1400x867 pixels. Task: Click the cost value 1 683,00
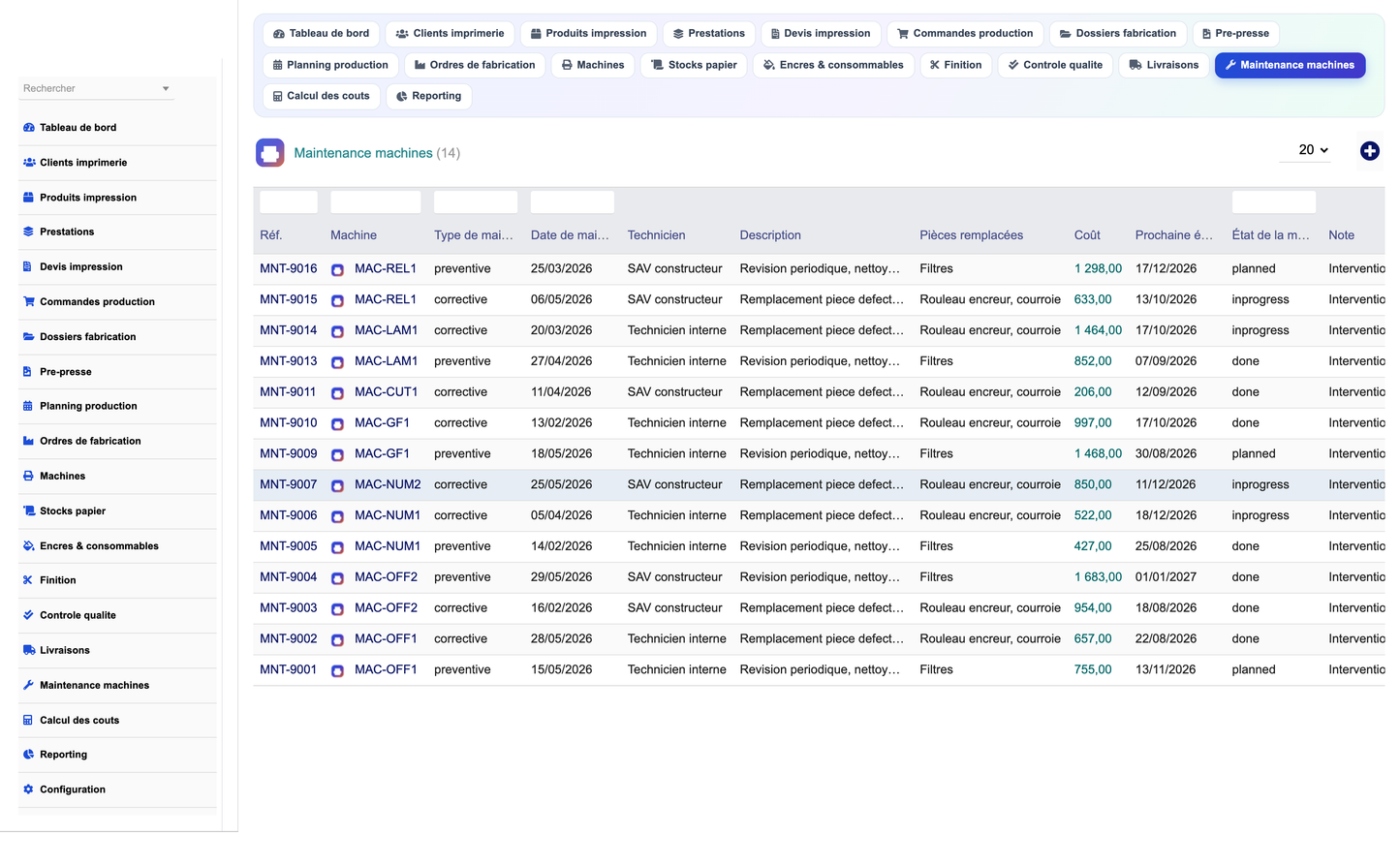[x=1098, y=577]
